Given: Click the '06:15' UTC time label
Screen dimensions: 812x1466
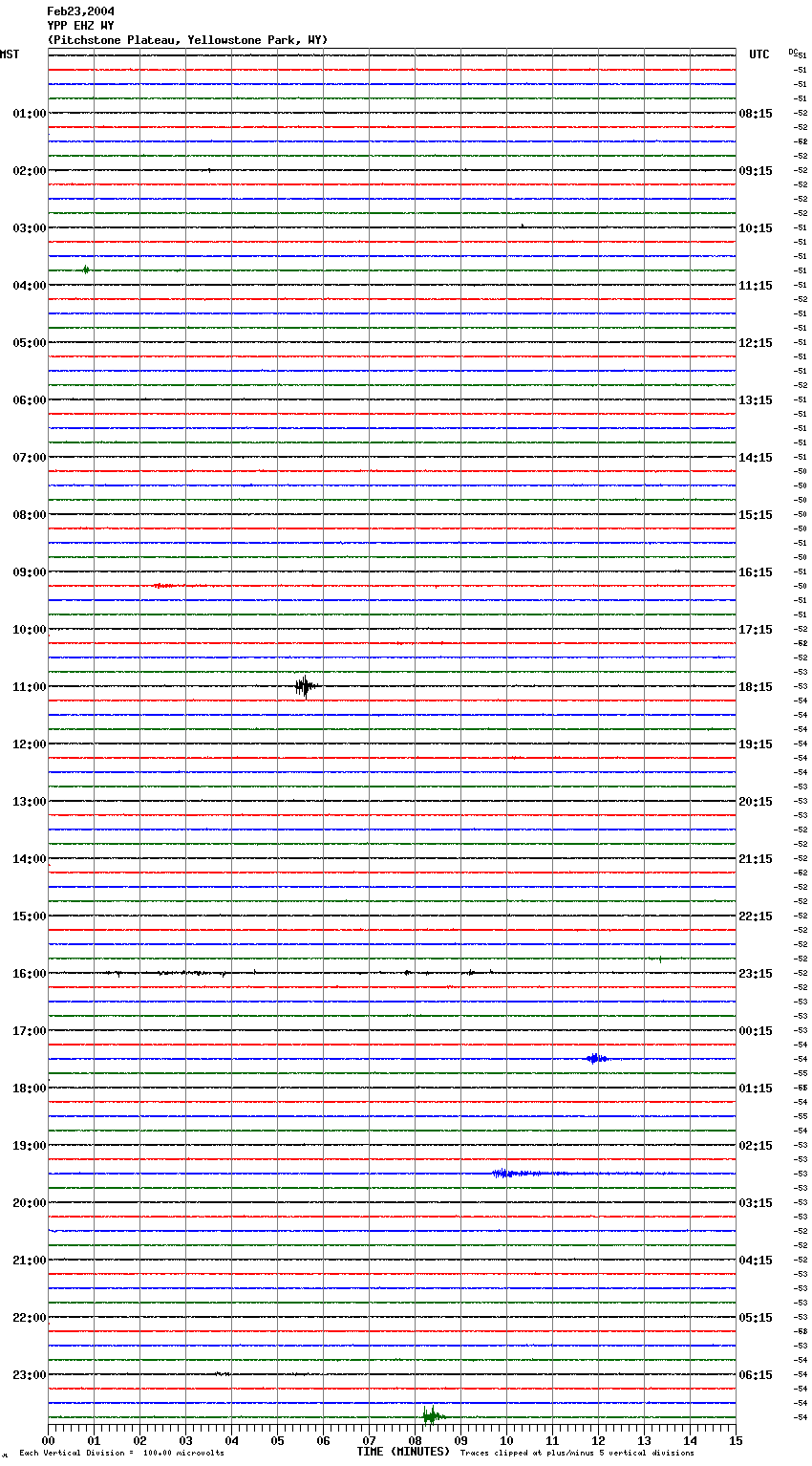Looking at the screenshot, I should point(756,1375).
